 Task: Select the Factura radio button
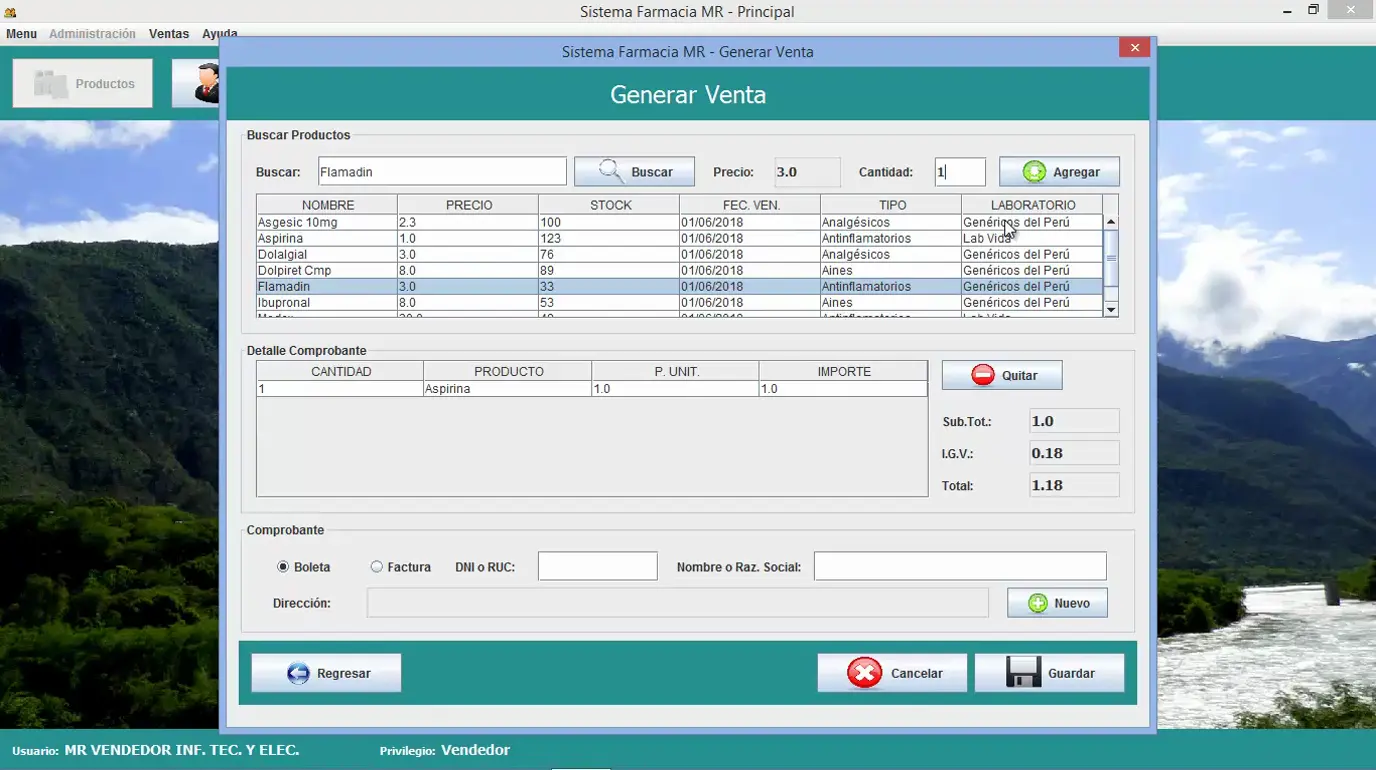[x=377, y=567]
